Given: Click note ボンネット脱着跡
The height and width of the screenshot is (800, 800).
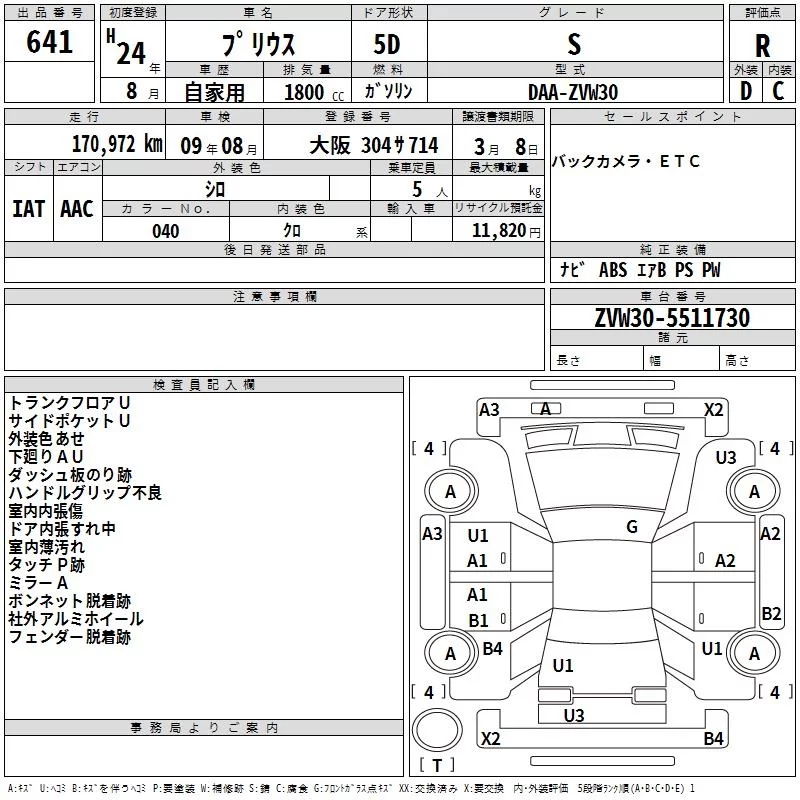Looking at the screenshot, I should click(70, 601).
